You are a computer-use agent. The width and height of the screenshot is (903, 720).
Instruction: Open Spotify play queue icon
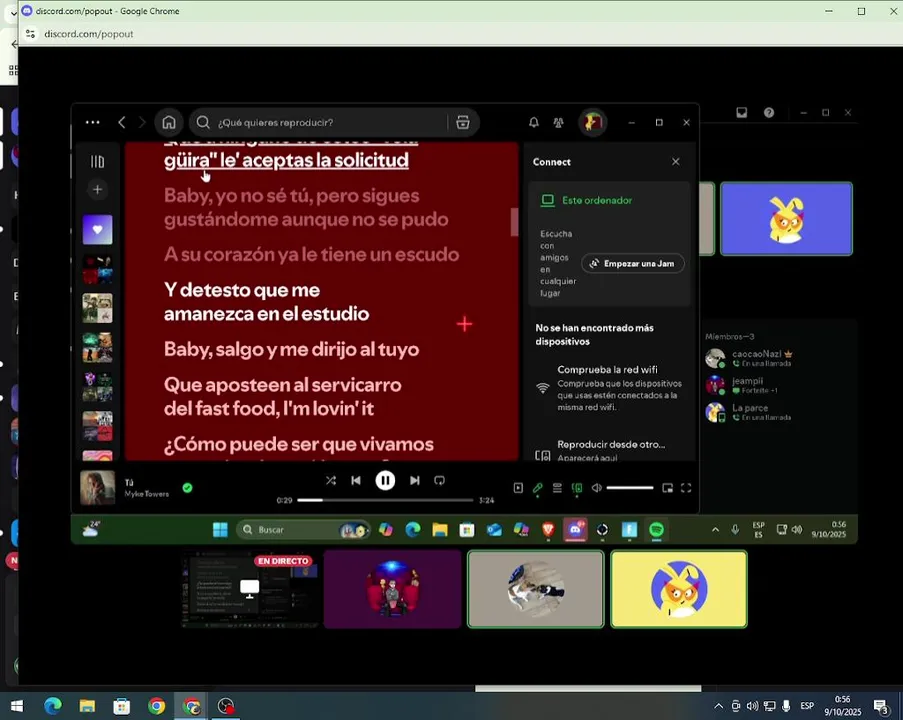click(x=557, y=488)
